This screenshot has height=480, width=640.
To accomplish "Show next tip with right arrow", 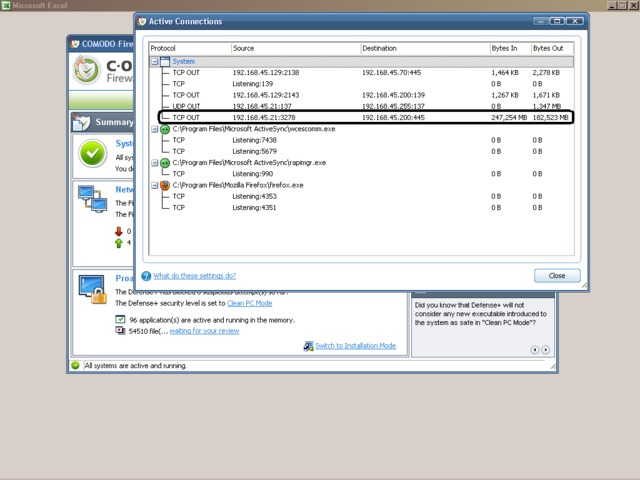I will coord(545,350).
